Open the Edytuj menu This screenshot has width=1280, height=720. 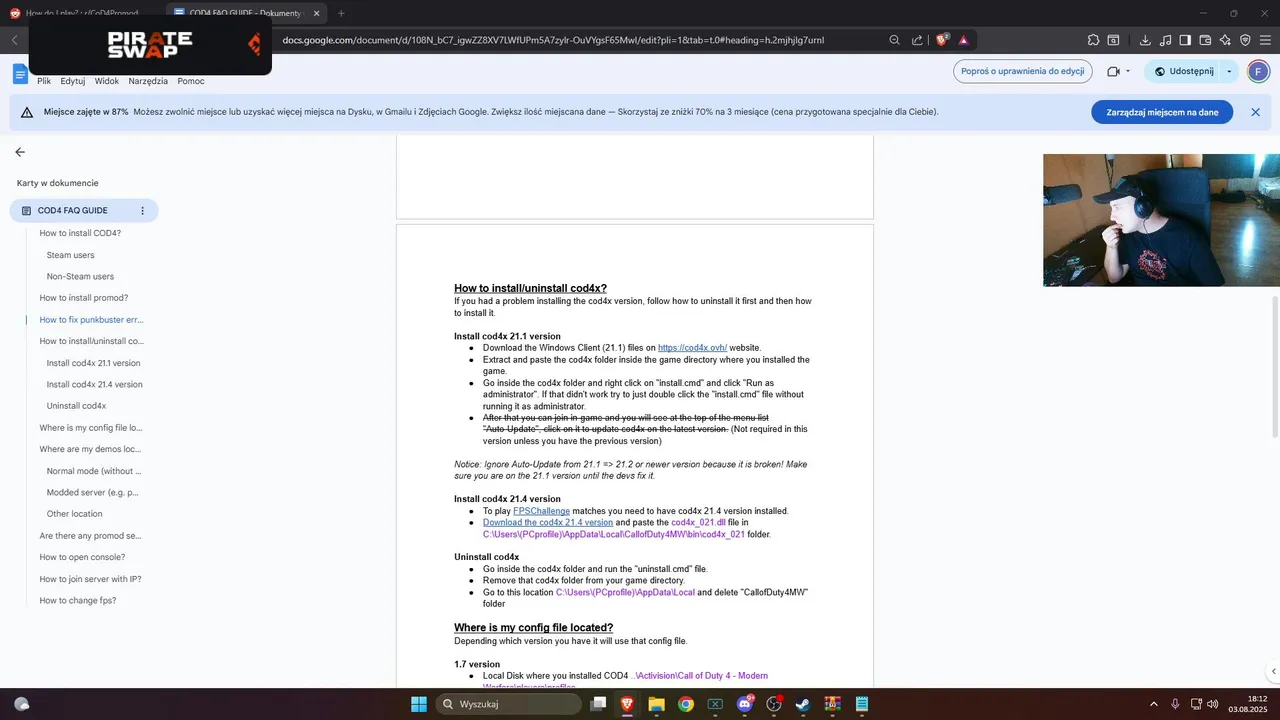point(73,81)
